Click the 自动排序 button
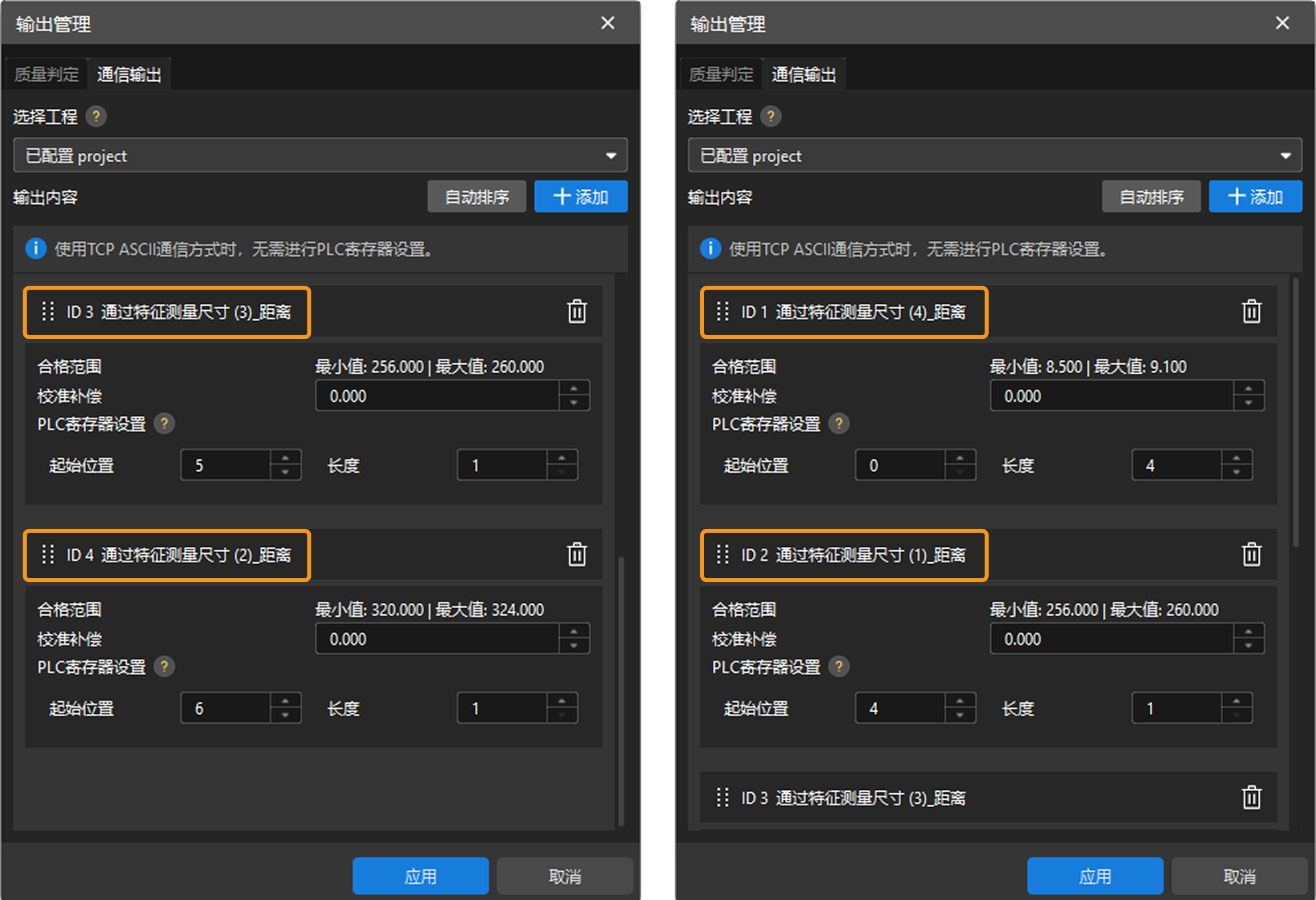The width and height of the screenshot is (1316, 900). point(477,196)
